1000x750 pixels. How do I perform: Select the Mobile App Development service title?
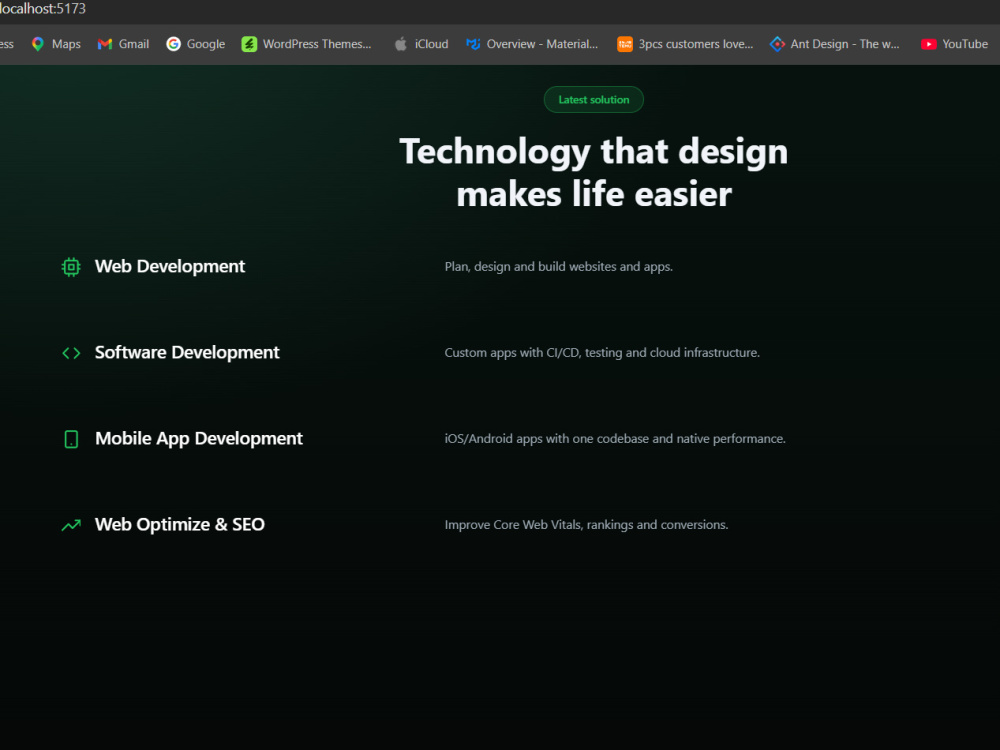(x=199, y=439)
